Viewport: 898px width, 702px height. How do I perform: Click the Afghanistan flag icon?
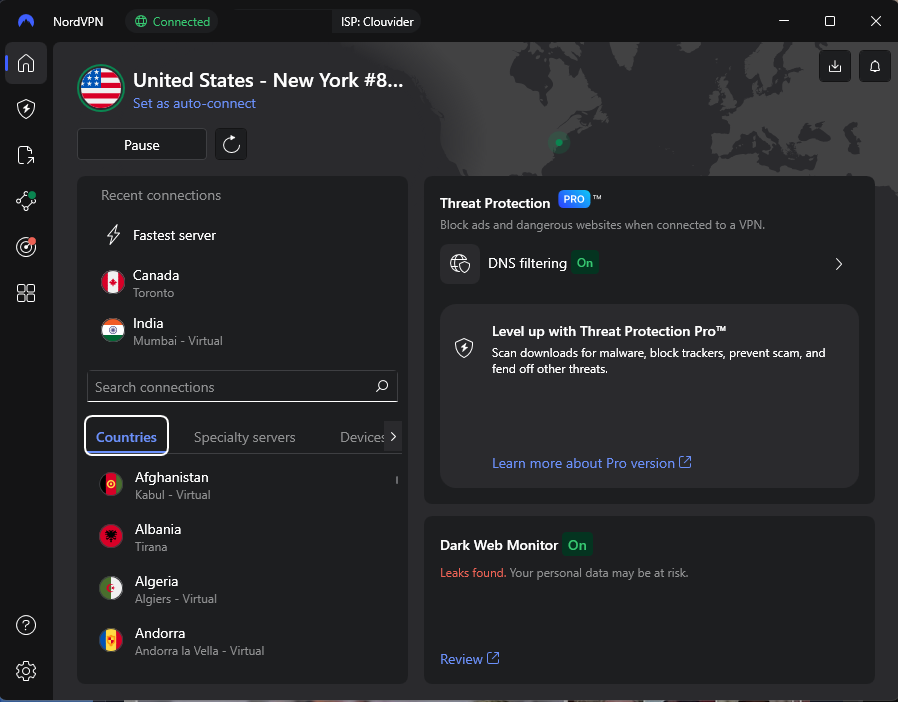pyautogui.click(x=111, y=484)
